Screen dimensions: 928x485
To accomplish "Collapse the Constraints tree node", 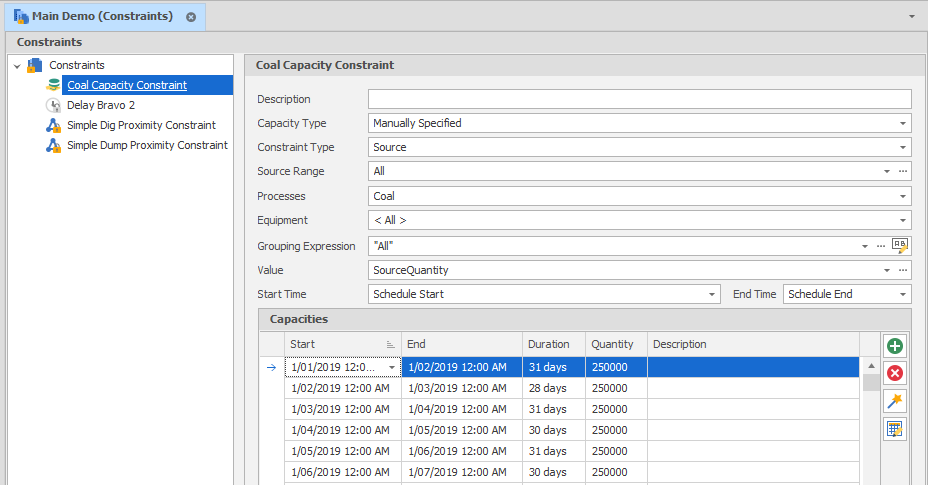I will point(17,65).
